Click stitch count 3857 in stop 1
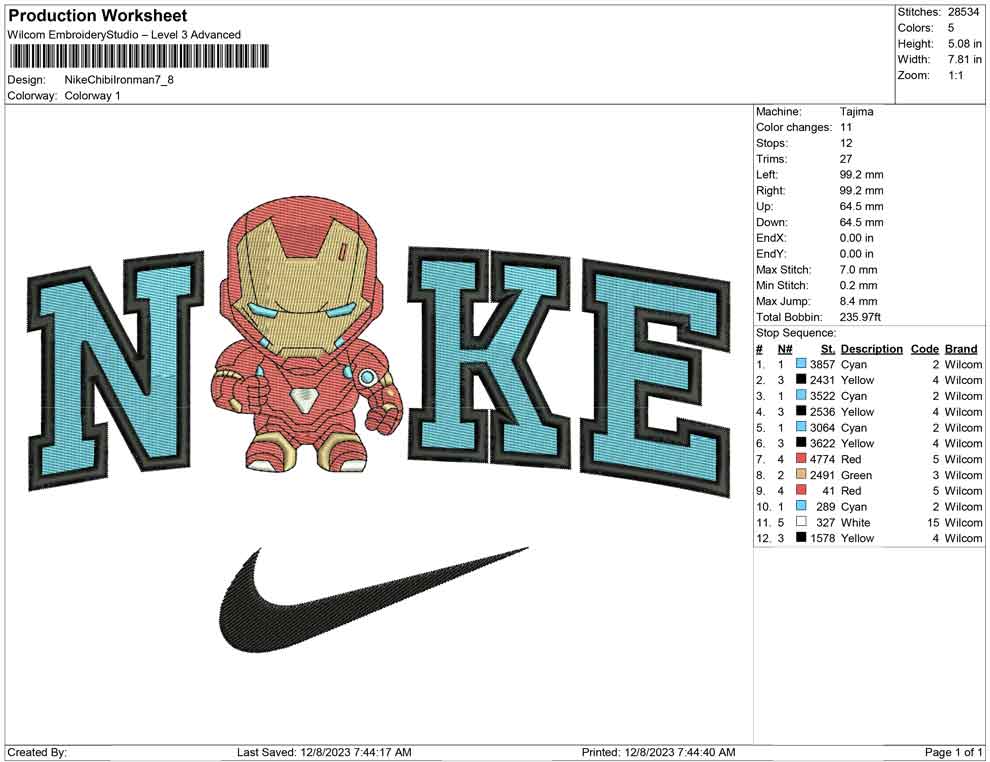 [822, 364]
